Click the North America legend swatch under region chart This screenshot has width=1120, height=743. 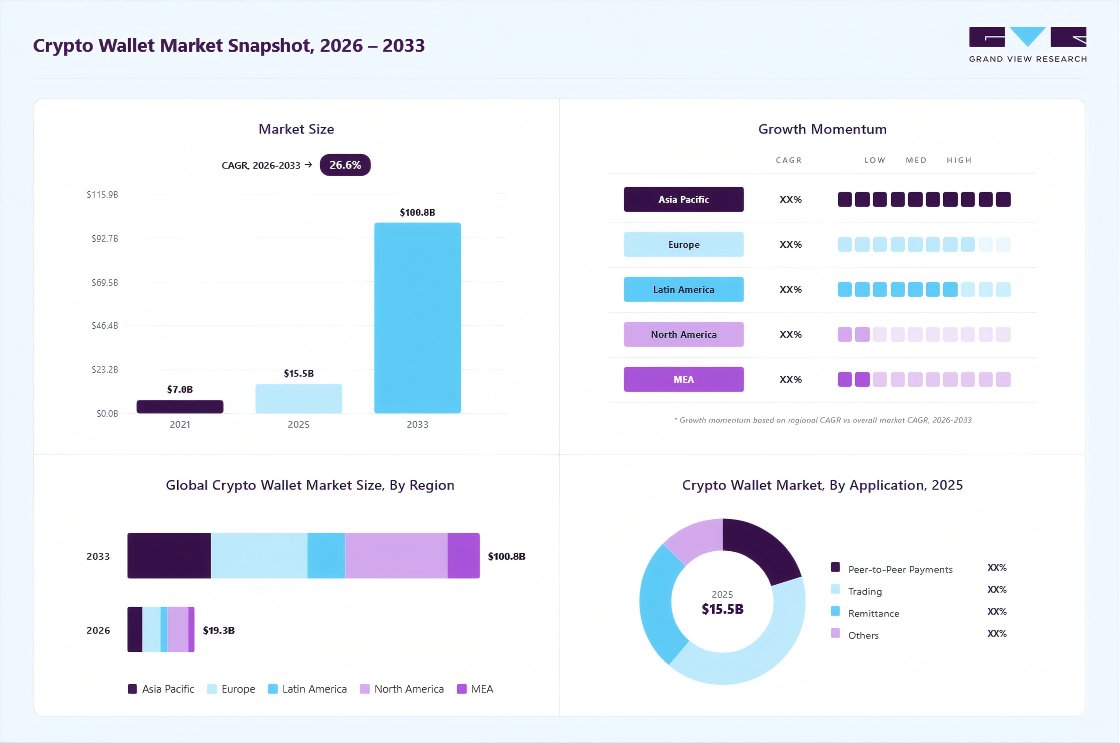[364, 689]
